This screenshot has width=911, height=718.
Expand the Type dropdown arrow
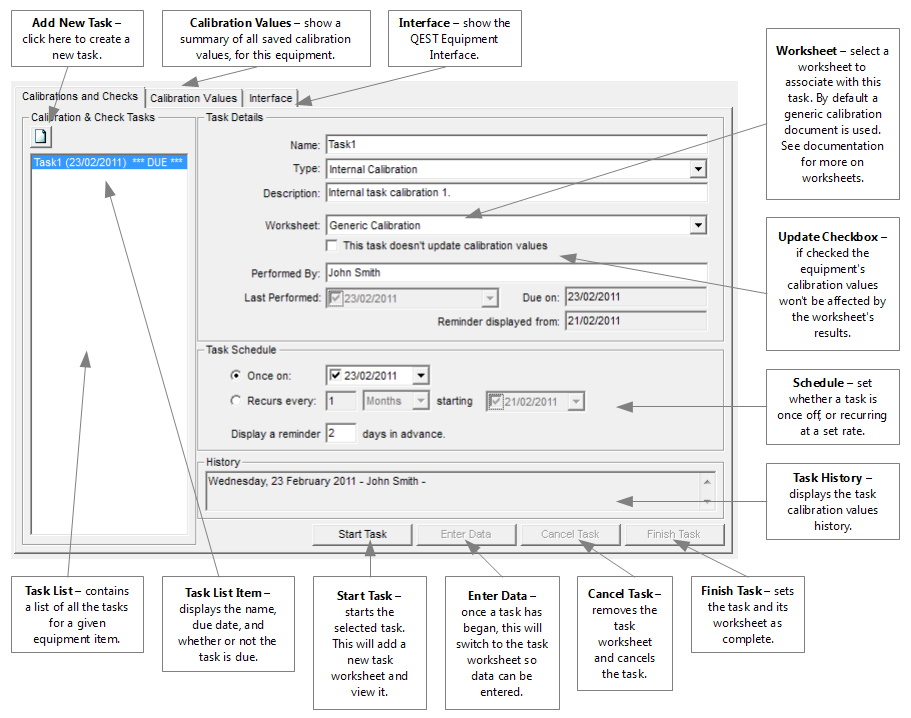(x=698, y=170)
